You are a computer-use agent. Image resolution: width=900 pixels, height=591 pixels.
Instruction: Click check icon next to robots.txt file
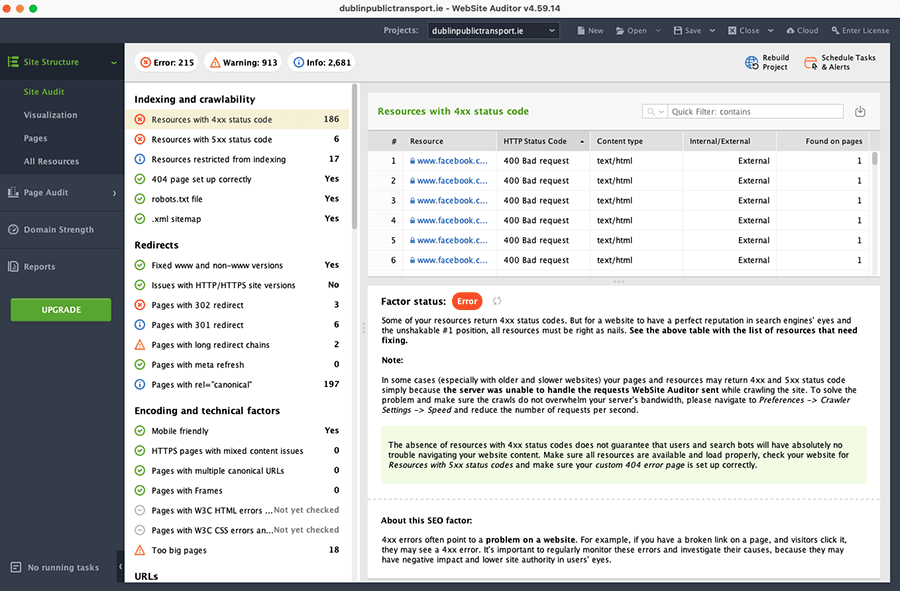pos(139,199)
